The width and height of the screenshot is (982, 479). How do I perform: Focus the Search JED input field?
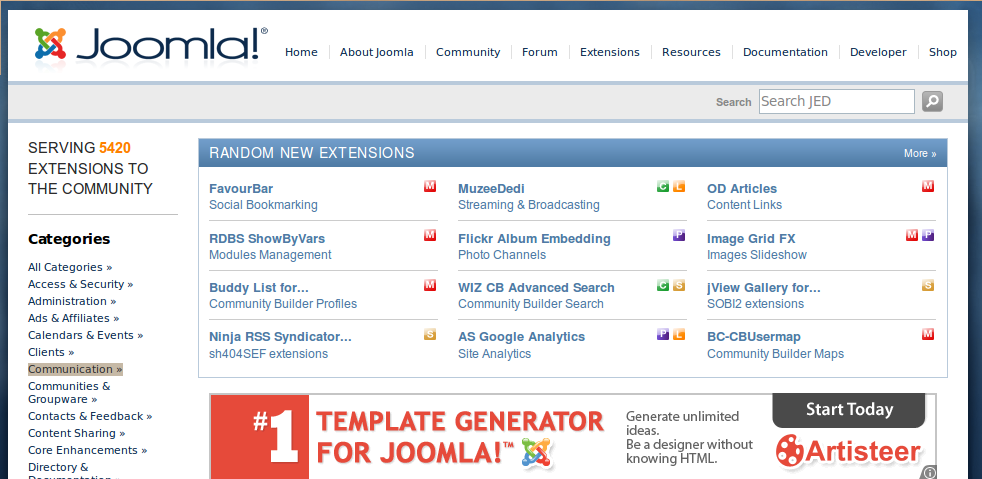pos(837,101)
